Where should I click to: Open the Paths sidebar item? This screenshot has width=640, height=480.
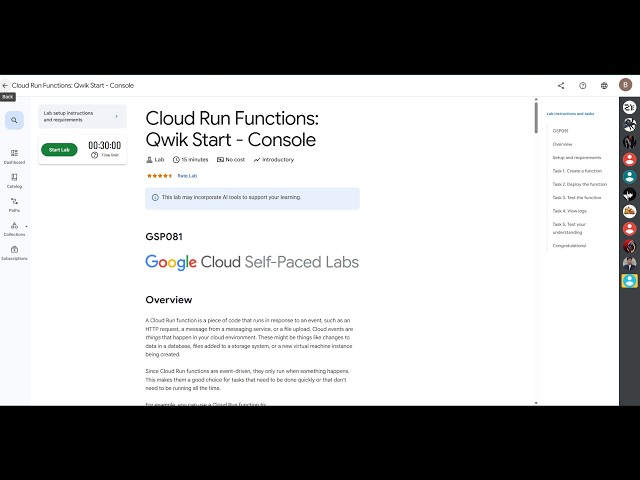14,205
